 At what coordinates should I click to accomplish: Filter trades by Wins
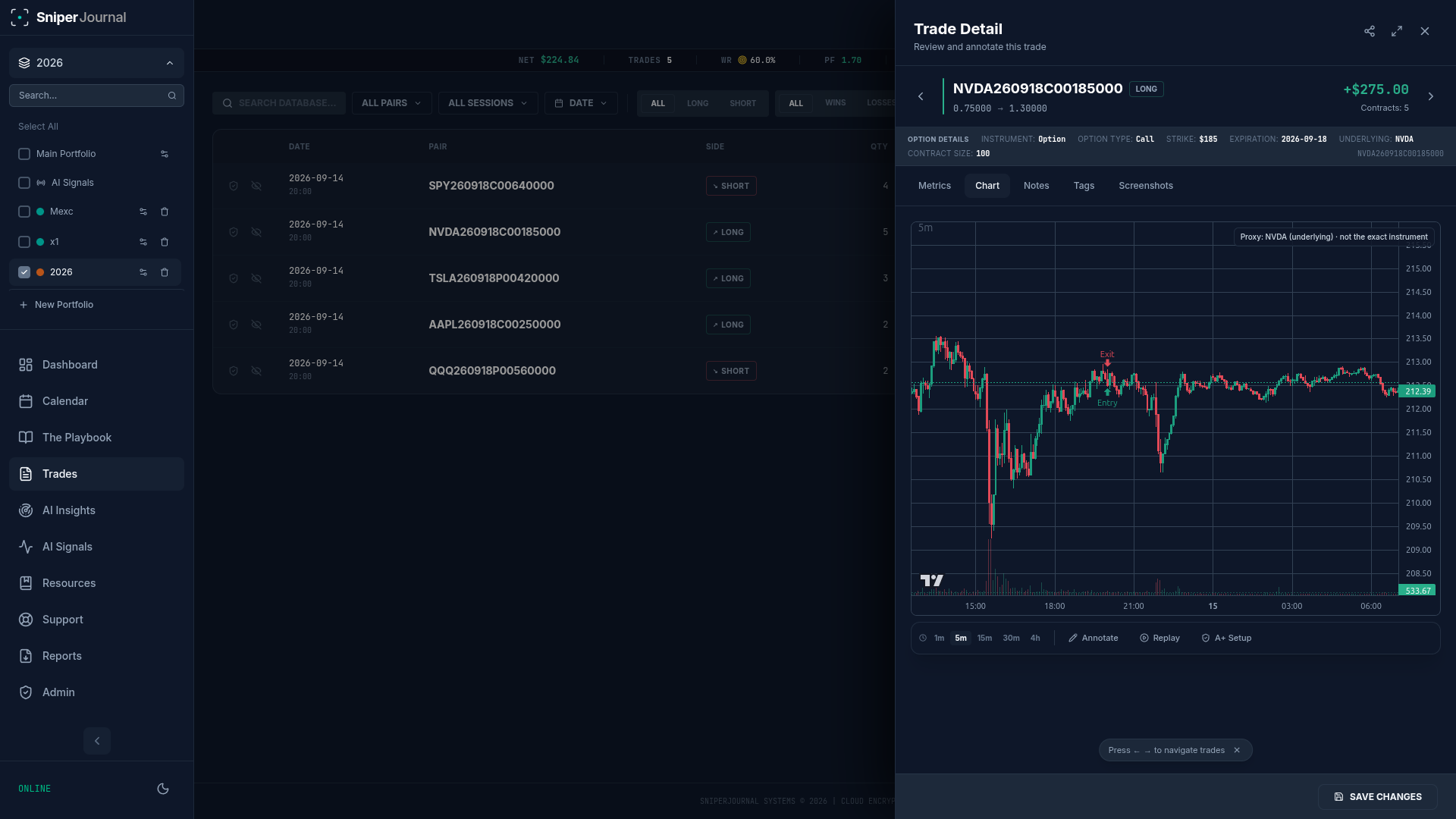click(836, 103)
